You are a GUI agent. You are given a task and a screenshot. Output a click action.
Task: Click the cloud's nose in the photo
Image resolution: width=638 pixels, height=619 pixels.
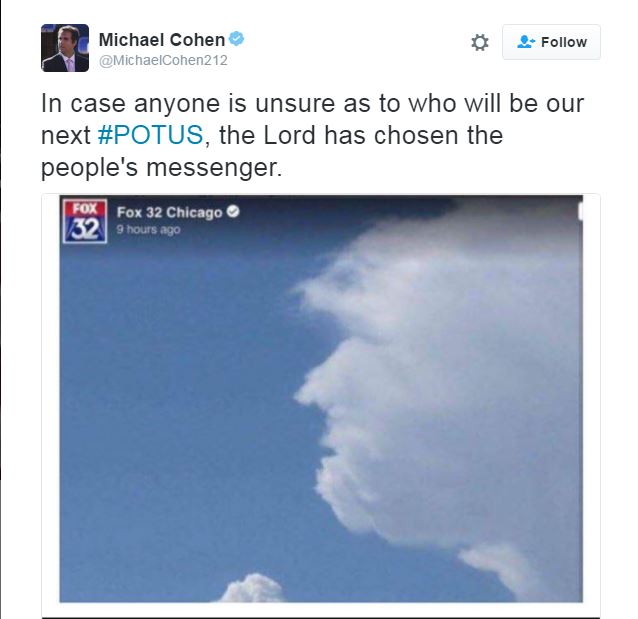point(307,393)
